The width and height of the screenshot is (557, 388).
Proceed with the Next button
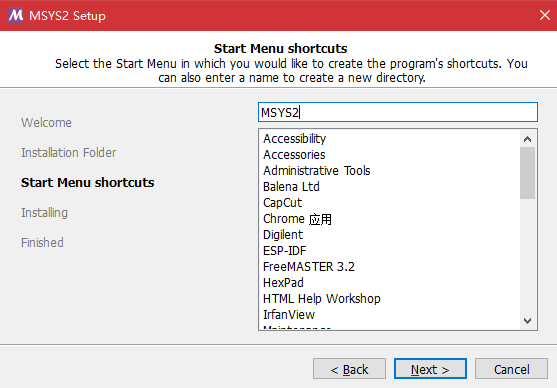[x=430, y=369]
